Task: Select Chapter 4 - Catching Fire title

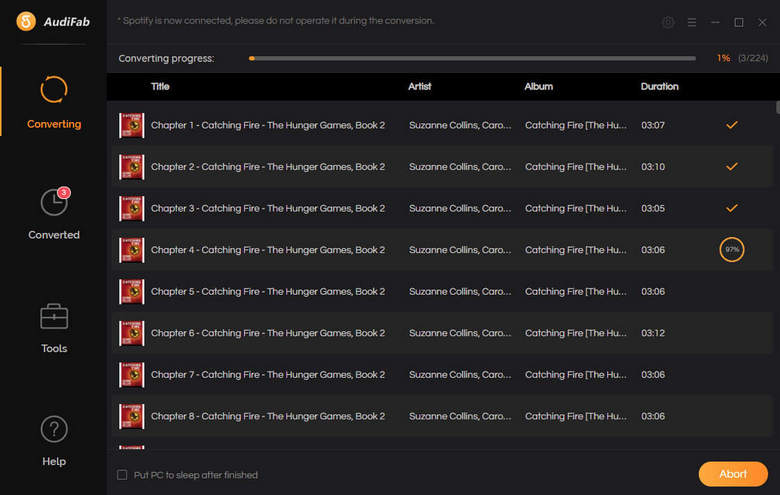Action: point(268,250)
